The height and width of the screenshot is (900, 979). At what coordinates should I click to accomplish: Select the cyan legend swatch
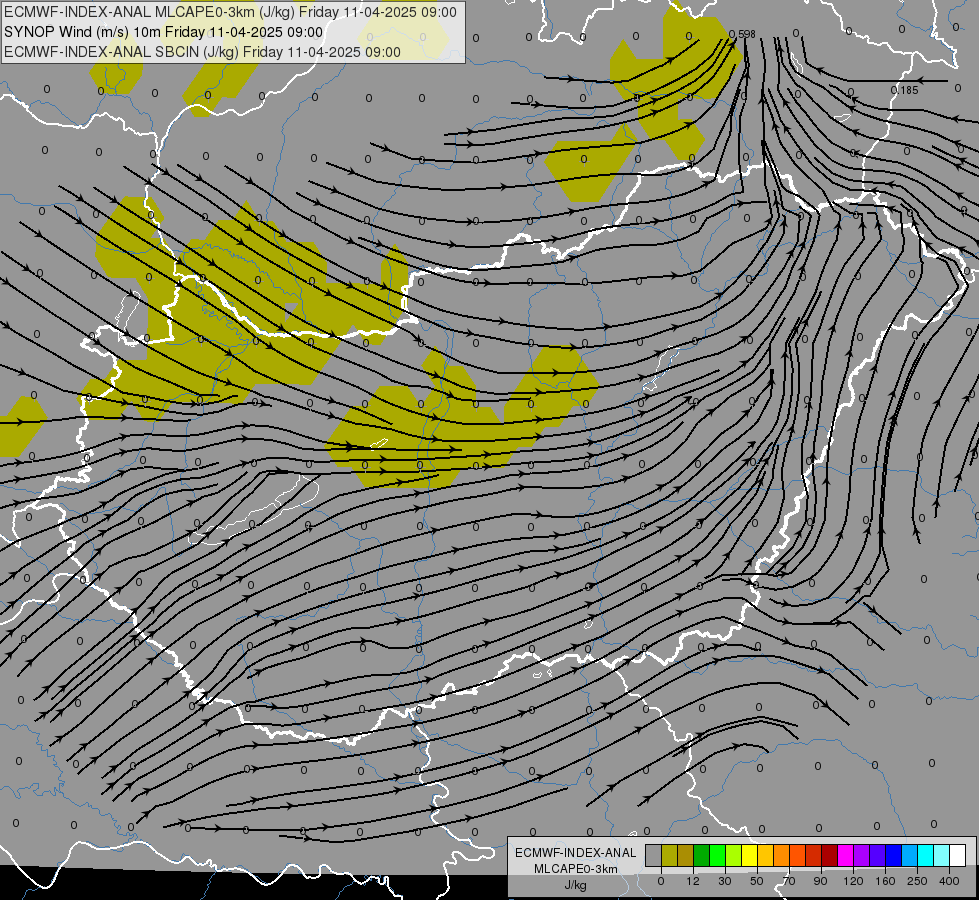pyautogui.click(x=925, y=855)
